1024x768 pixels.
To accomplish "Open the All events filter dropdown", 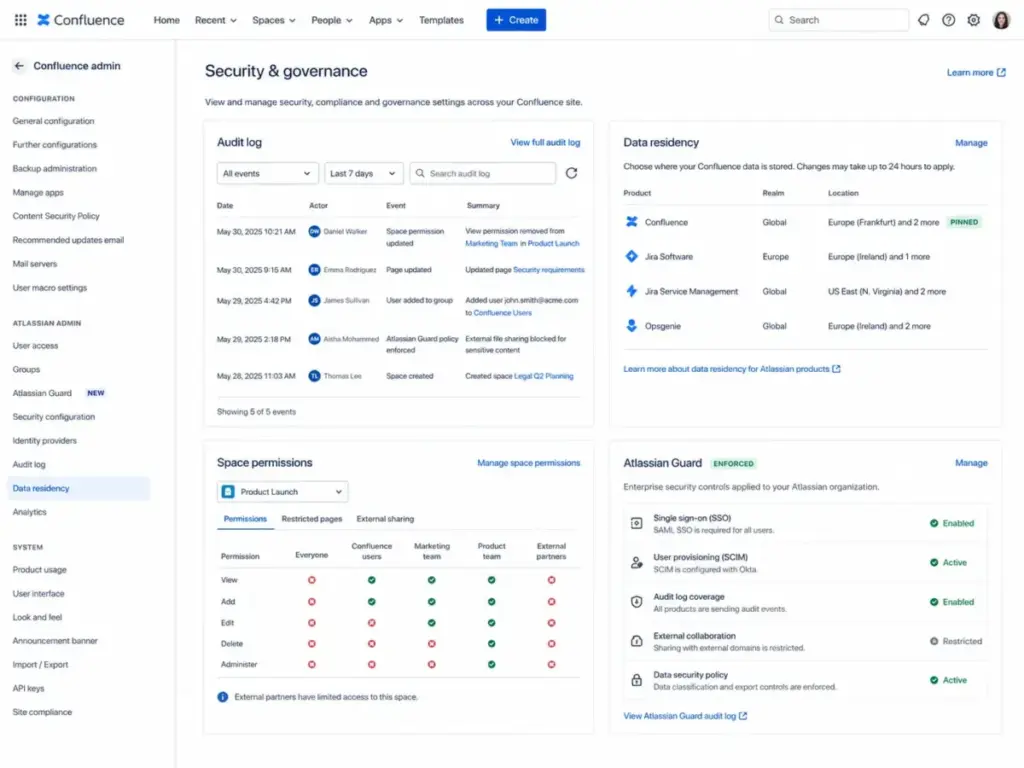I will [x=267, y=174].
